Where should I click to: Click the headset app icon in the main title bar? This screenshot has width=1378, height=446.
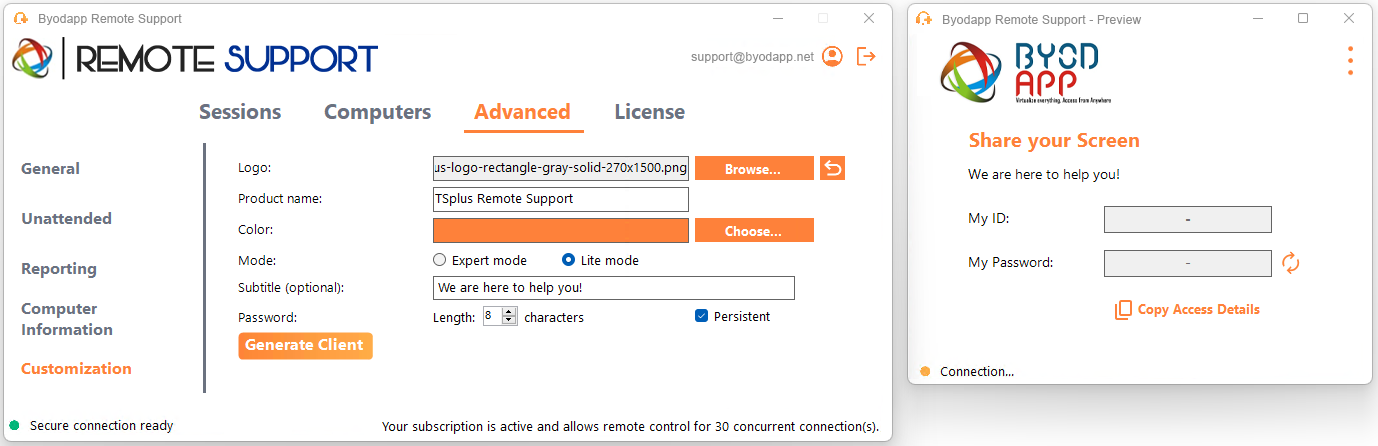pyautogui.click(x=21, y=19)
